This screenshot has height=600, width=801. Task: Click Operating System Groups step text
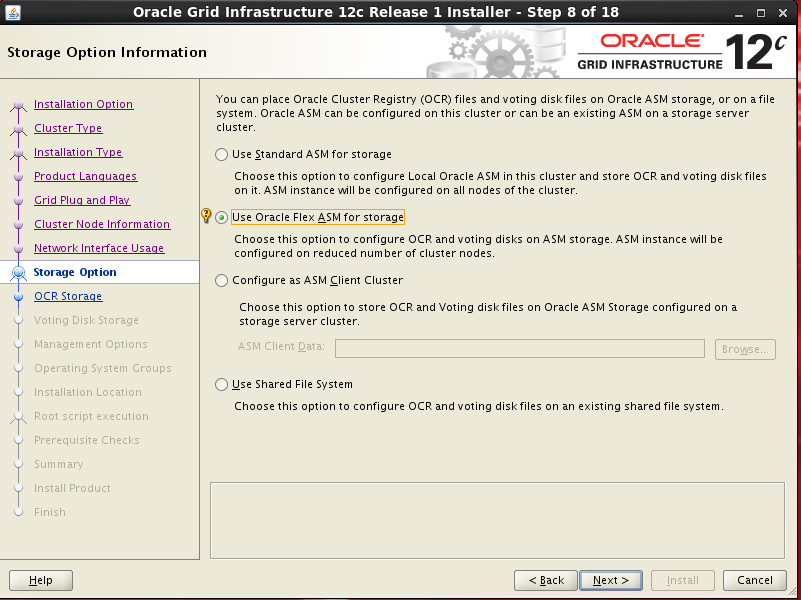point(103,368)
